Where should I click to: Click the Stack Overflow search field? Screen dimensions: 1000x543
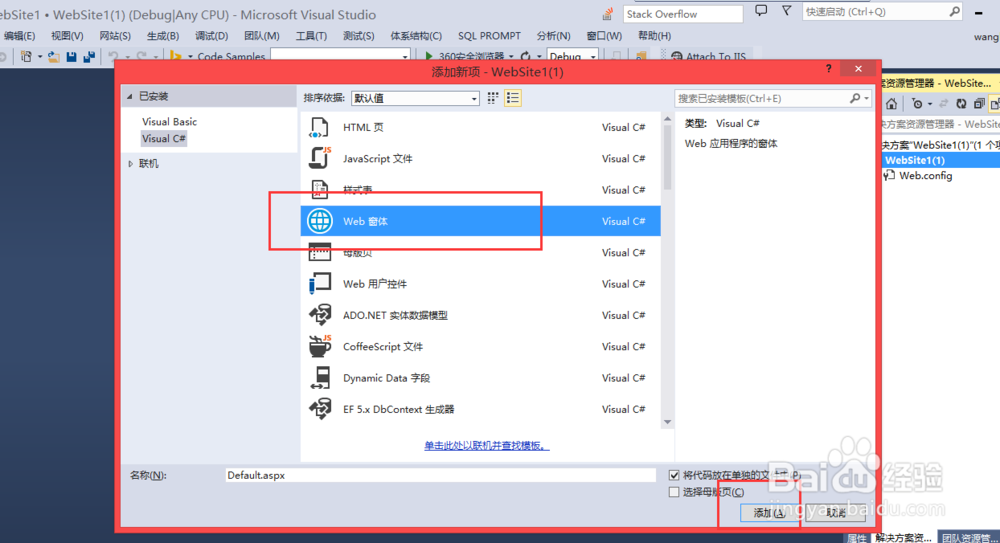[682, 13]
